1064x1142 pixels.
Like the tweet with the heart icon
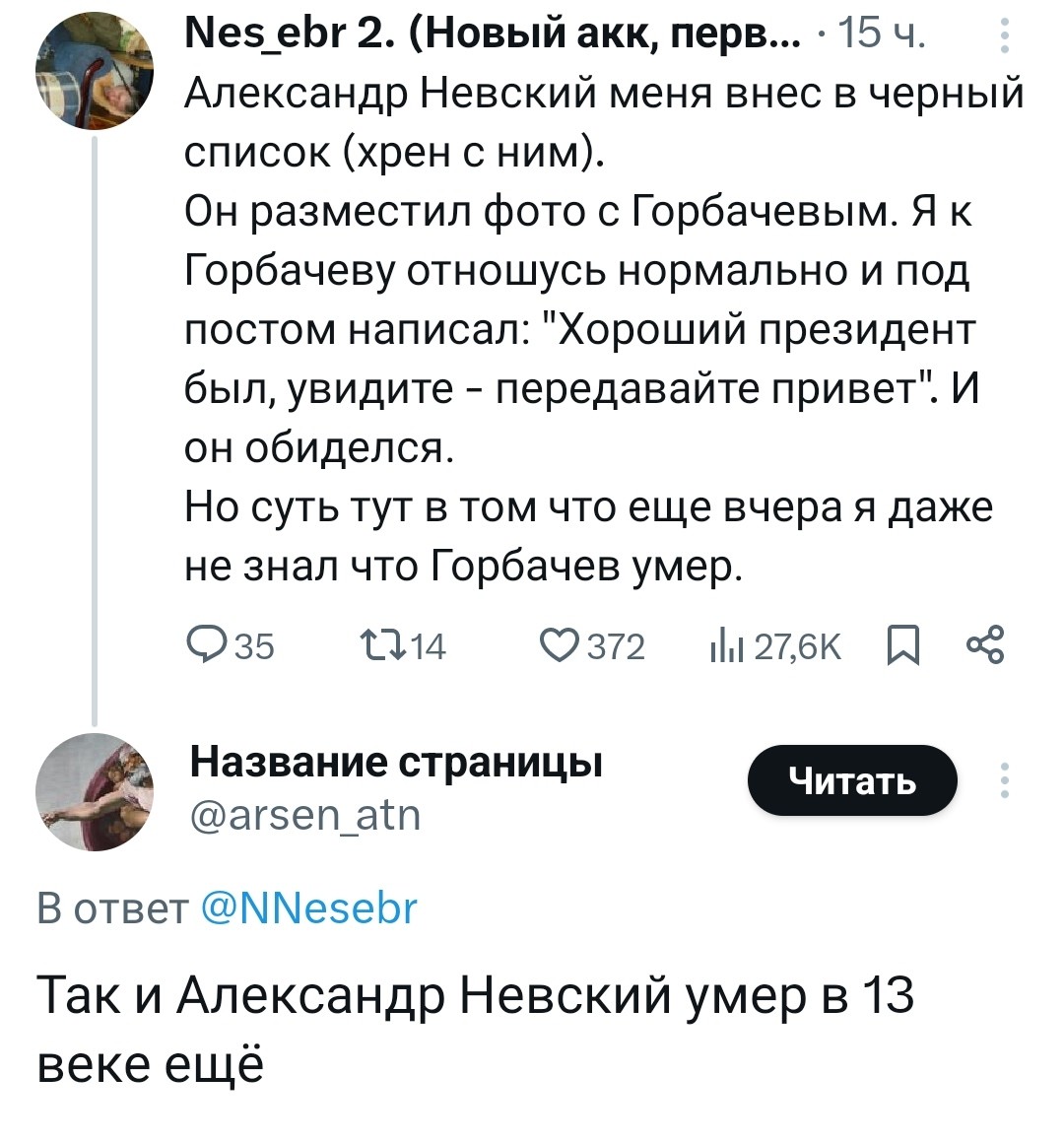point(562,645)
